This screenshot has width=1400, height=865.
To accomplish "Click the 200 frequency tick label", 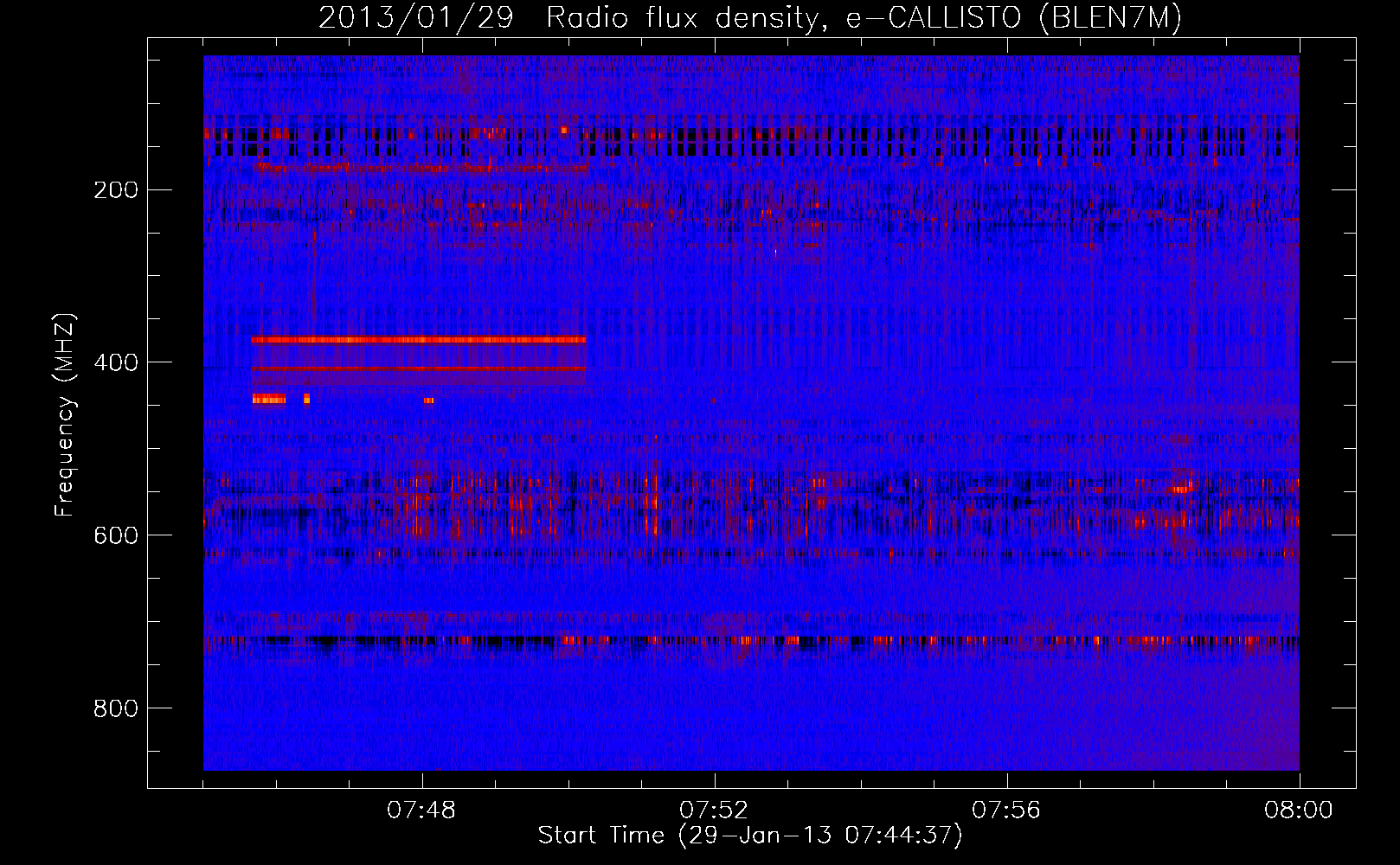I will click(115, 189).
